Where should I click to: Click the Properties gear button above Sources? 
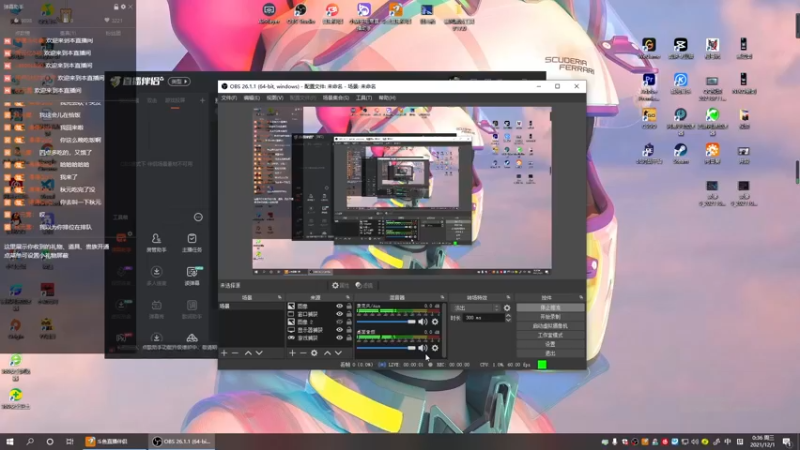[x=340, y=286]
